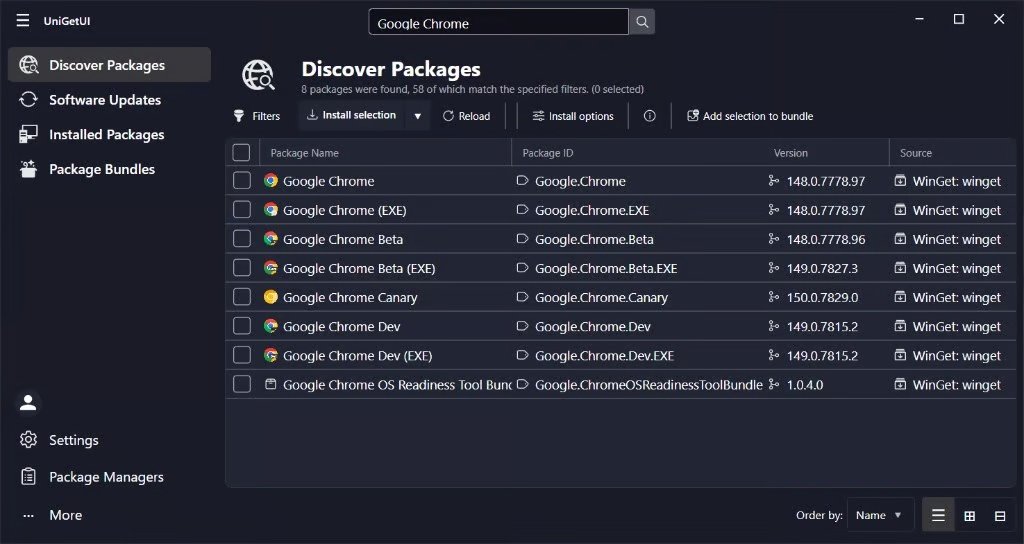Switch to grid view layout icon
This screenshot has height=544, width=1024.
click(x=970, y=516)
